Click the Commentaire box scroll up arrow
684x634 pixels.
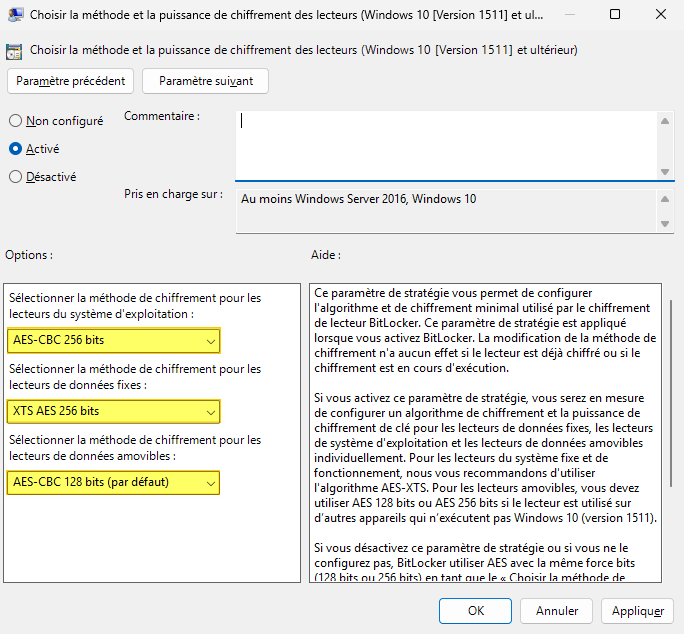pos(665,121)
